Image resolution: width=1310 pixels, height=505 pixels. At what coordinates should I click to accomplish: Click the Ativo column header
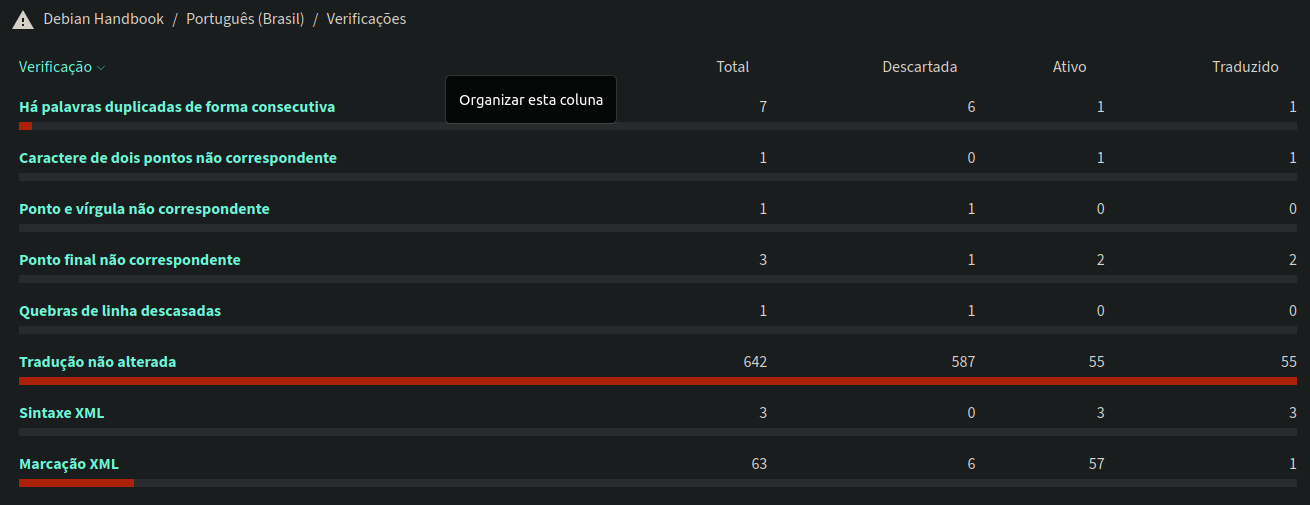pos(1069,67)
